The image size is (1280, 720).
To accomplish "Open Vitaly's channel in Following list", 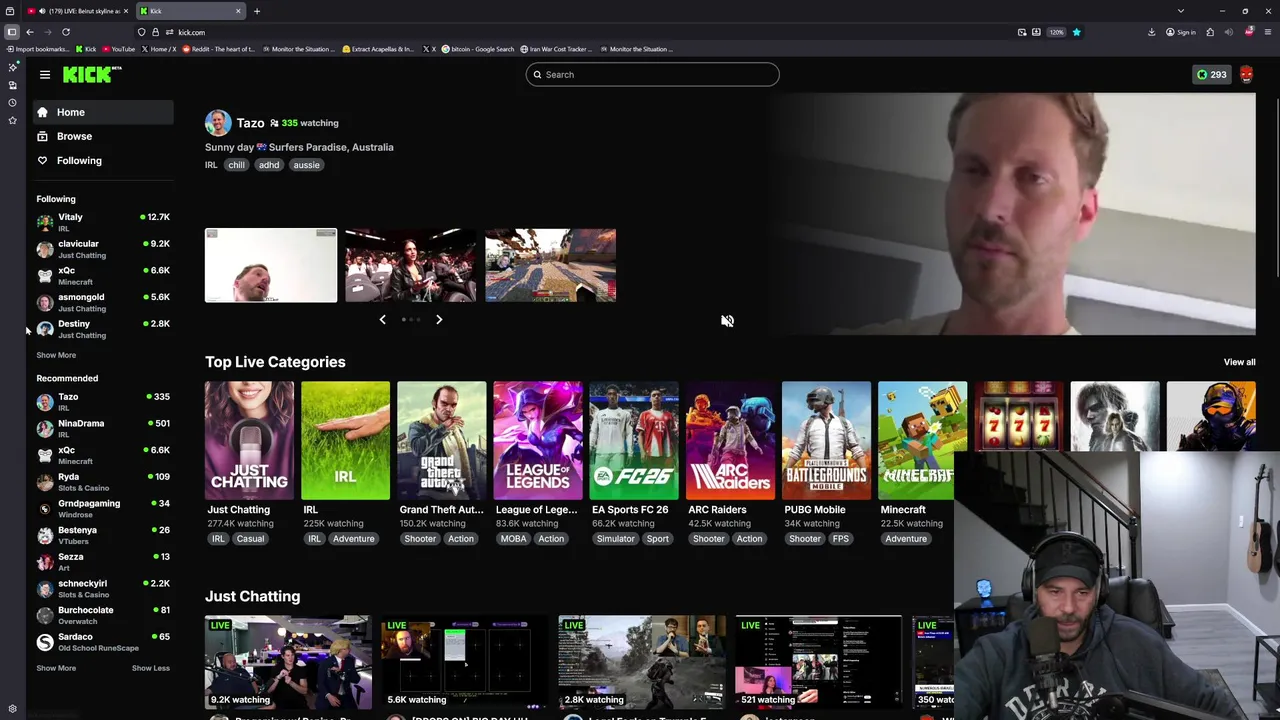I will click(x=103, y=222).
